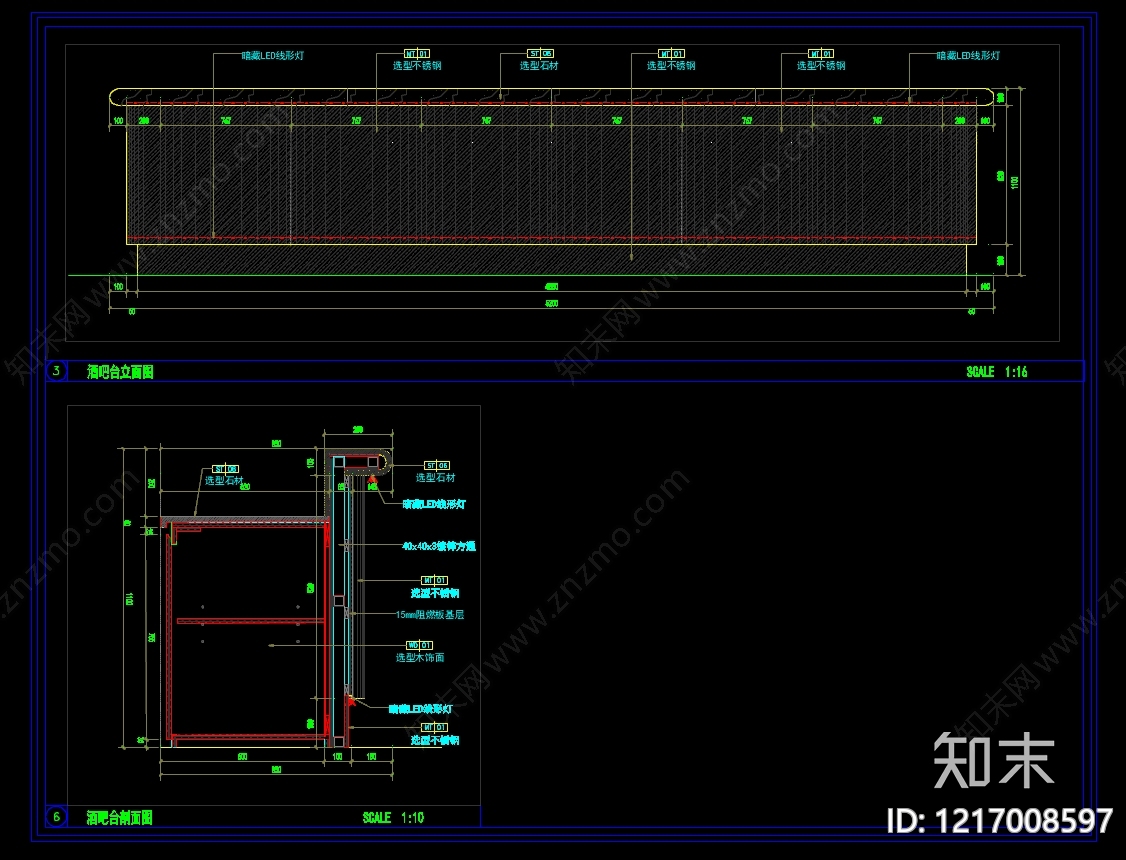Click the circled number 6 drawing marker
The image size is (1126, 860).
[56, 817]
